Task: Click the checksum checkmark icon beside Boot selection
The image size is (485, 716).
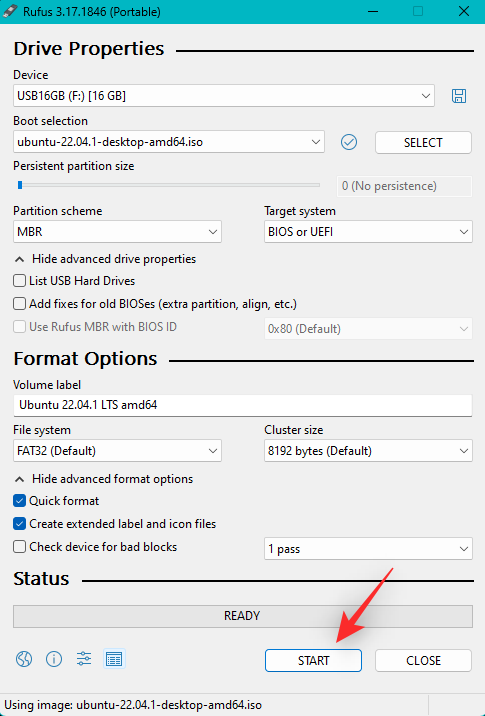Action: point(349,142)
